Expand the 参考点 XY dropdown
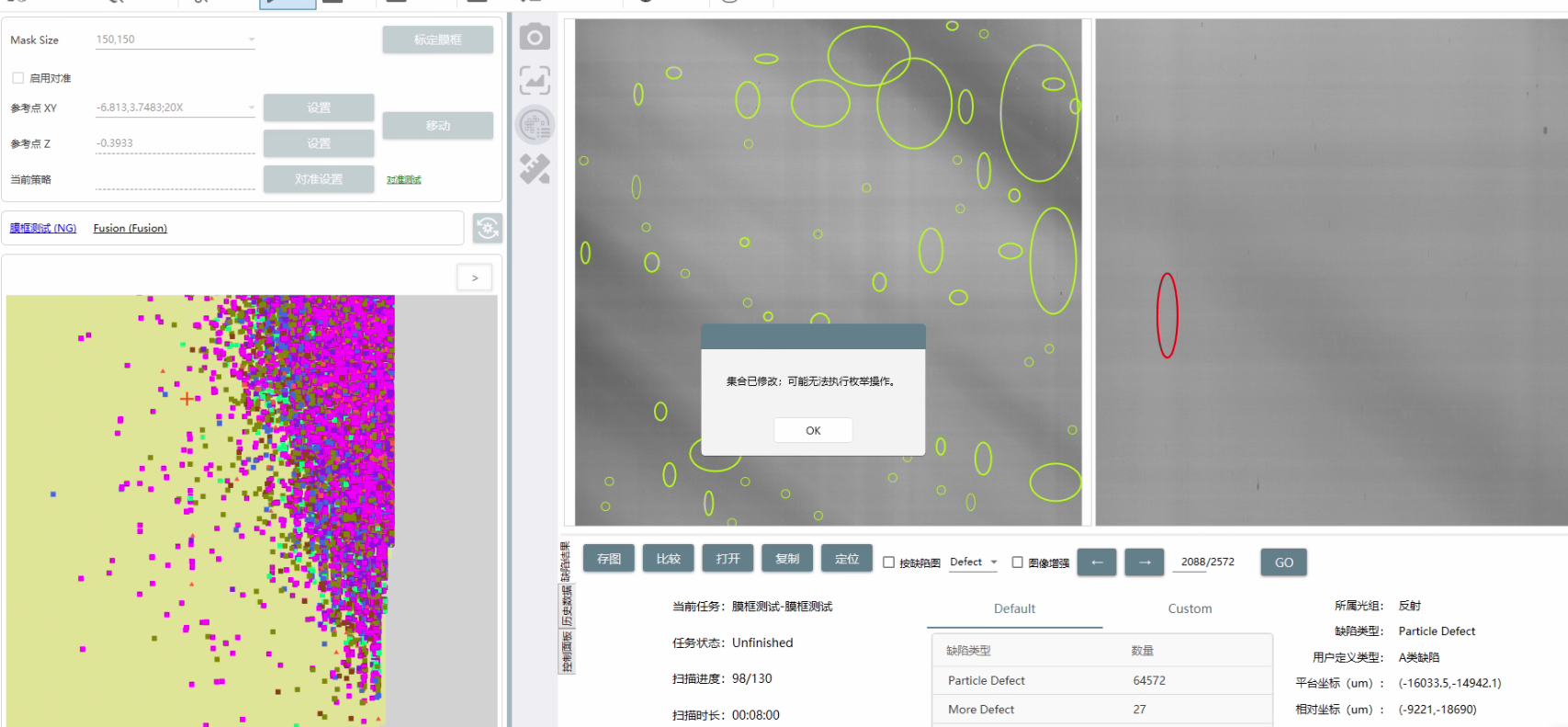The height and width of the screenshot is (727, 1568). (x=251, y=108)
